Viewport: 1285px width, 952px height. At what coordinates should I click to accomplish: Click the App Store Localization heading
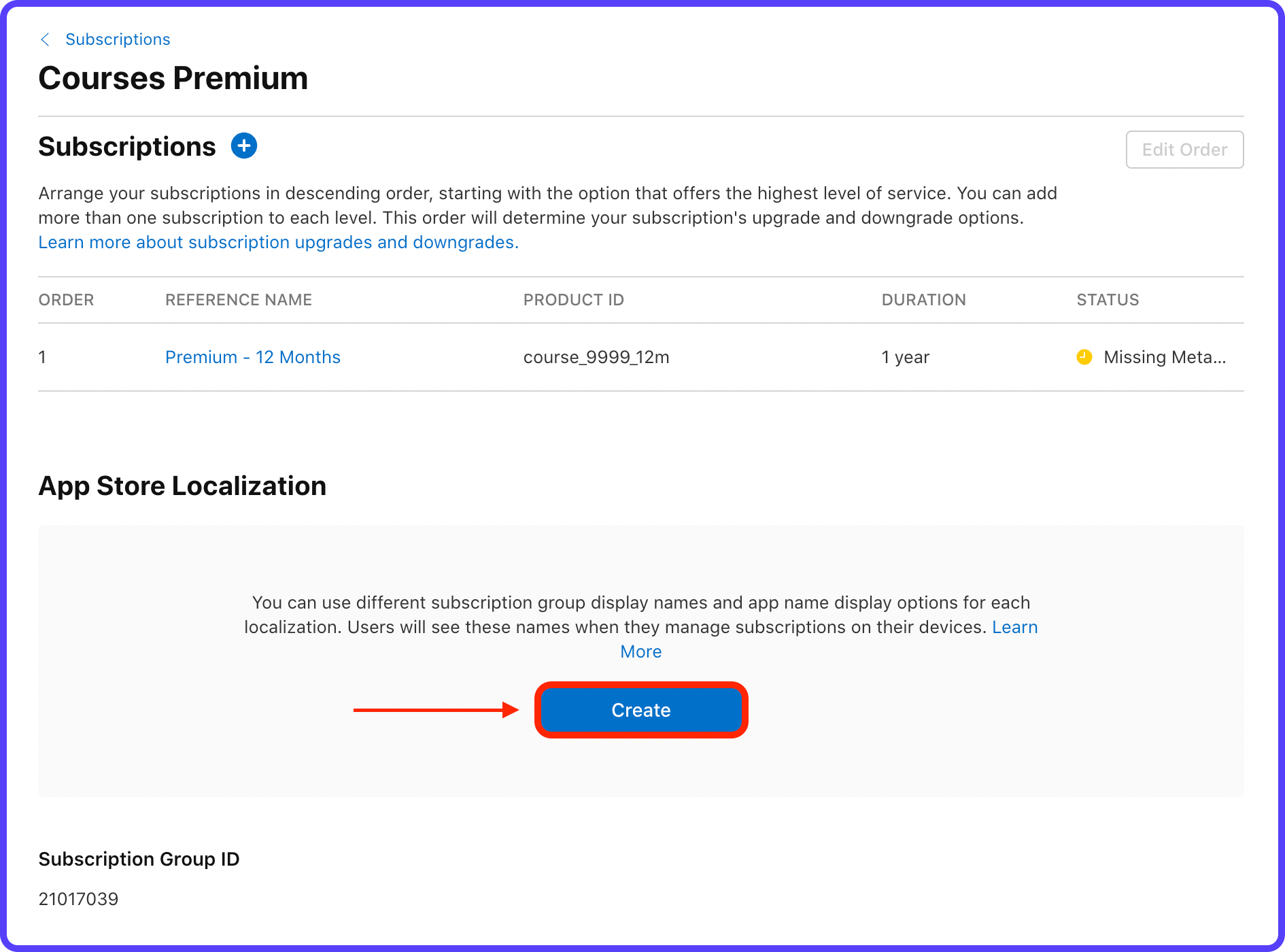[x=182, y=486]
